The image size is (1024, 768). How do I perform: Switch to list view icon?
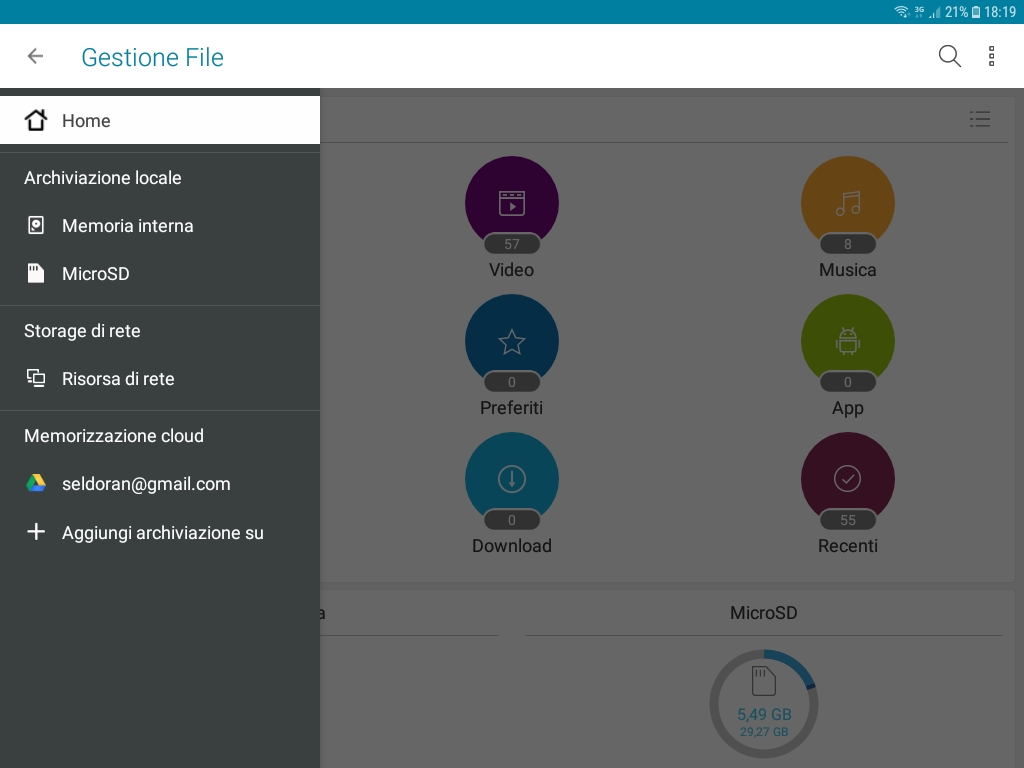[980, 119]
